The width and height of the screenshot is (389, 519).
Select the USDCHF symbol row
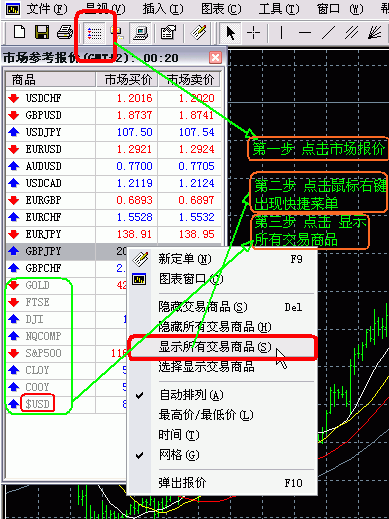pyautogui.click(x=113, y=98)
